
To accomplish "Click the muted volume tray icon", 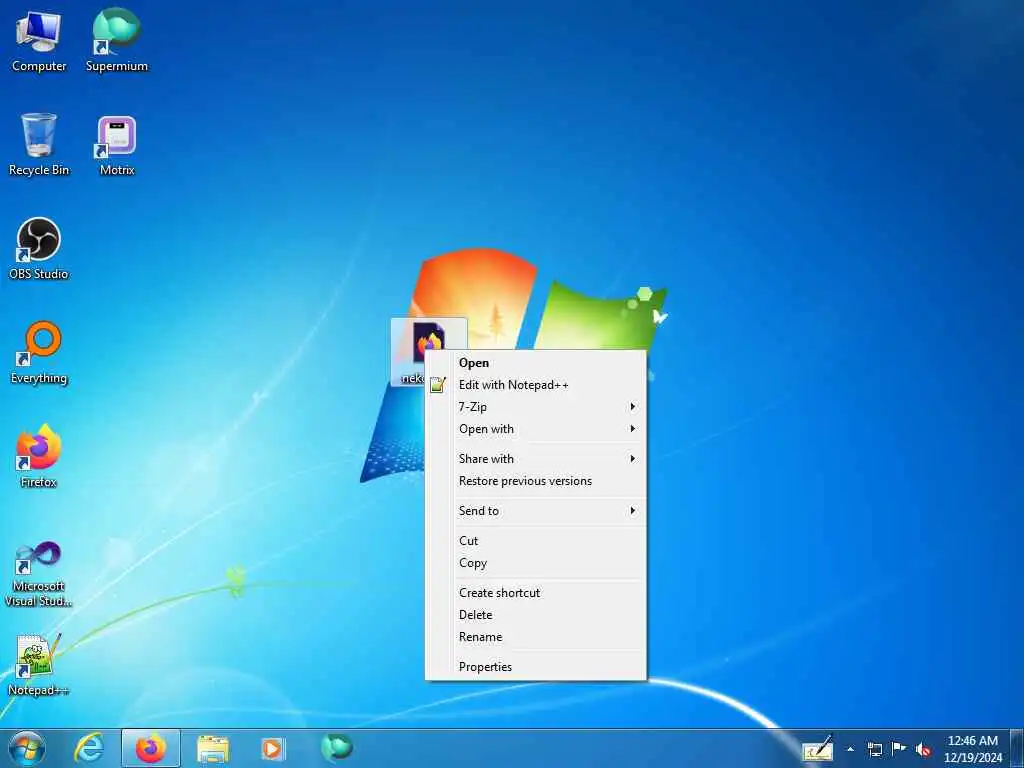I will click(923, 749).
